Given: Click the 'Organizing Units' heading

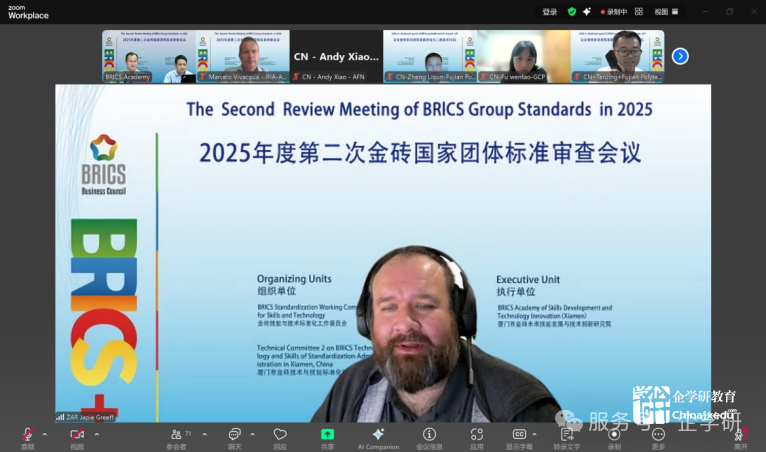Looking at the screenshot, I should (294, 279).
